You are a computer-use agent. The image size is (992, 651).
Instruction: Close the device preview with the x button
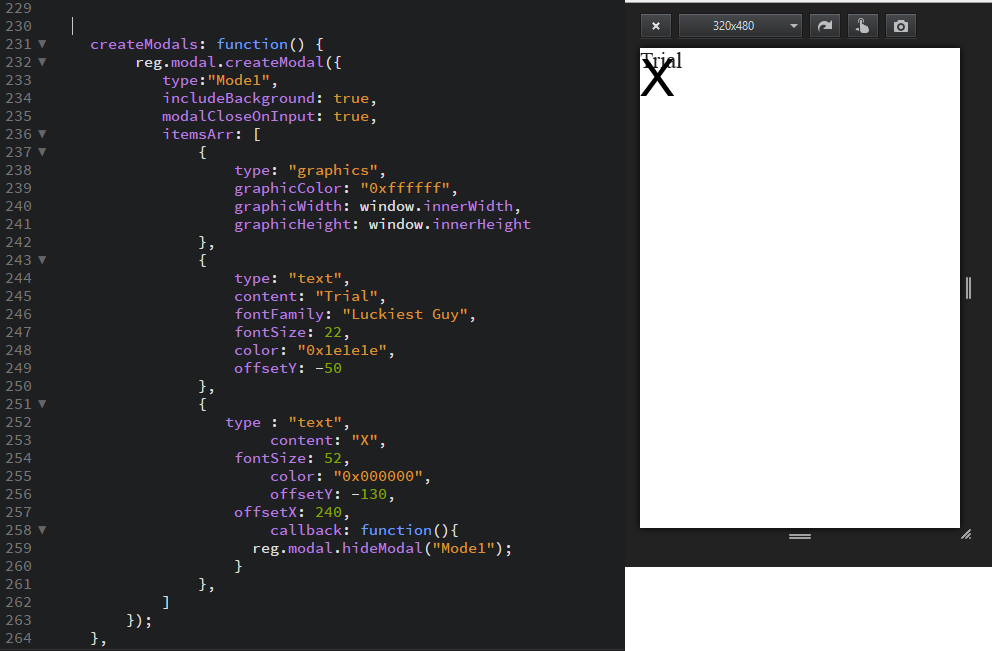[x=655, y=26]
